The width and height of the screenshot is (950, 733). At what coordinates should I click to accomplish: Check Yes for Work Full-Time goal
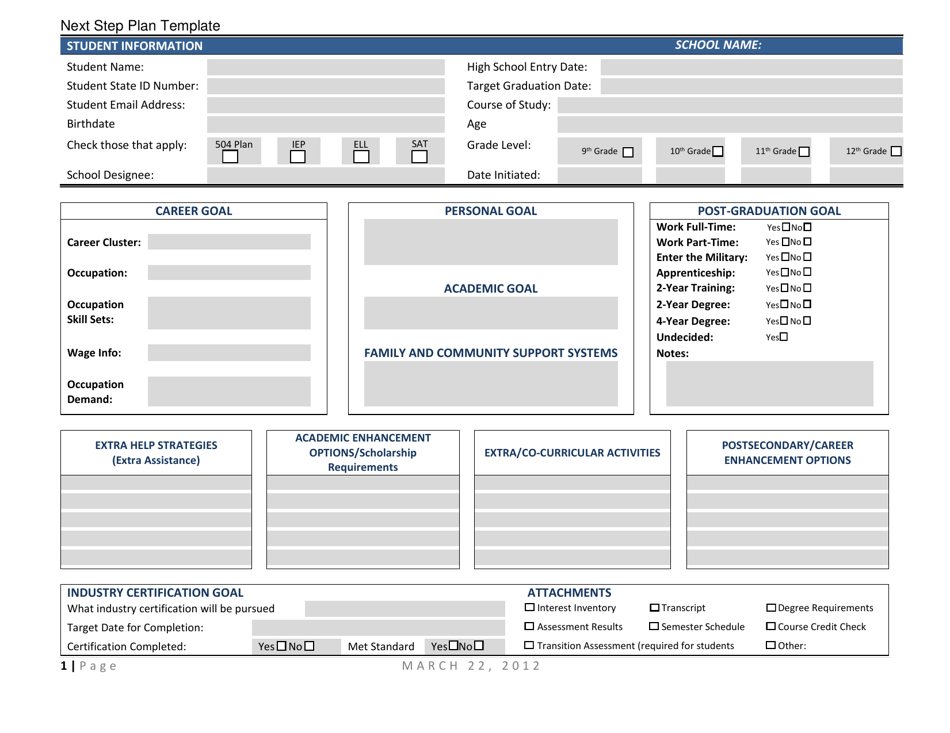tap(784, 226)
